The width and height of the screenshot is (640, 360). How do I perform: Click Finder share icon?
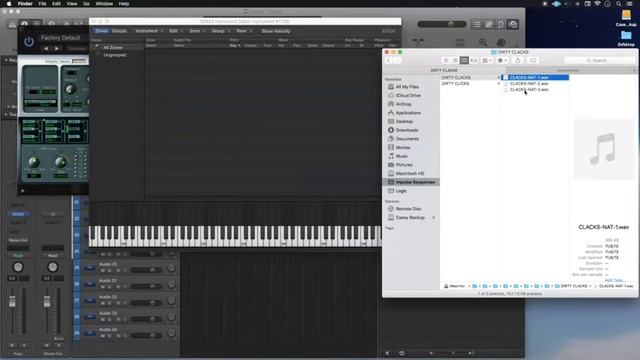tap(518, 60)
